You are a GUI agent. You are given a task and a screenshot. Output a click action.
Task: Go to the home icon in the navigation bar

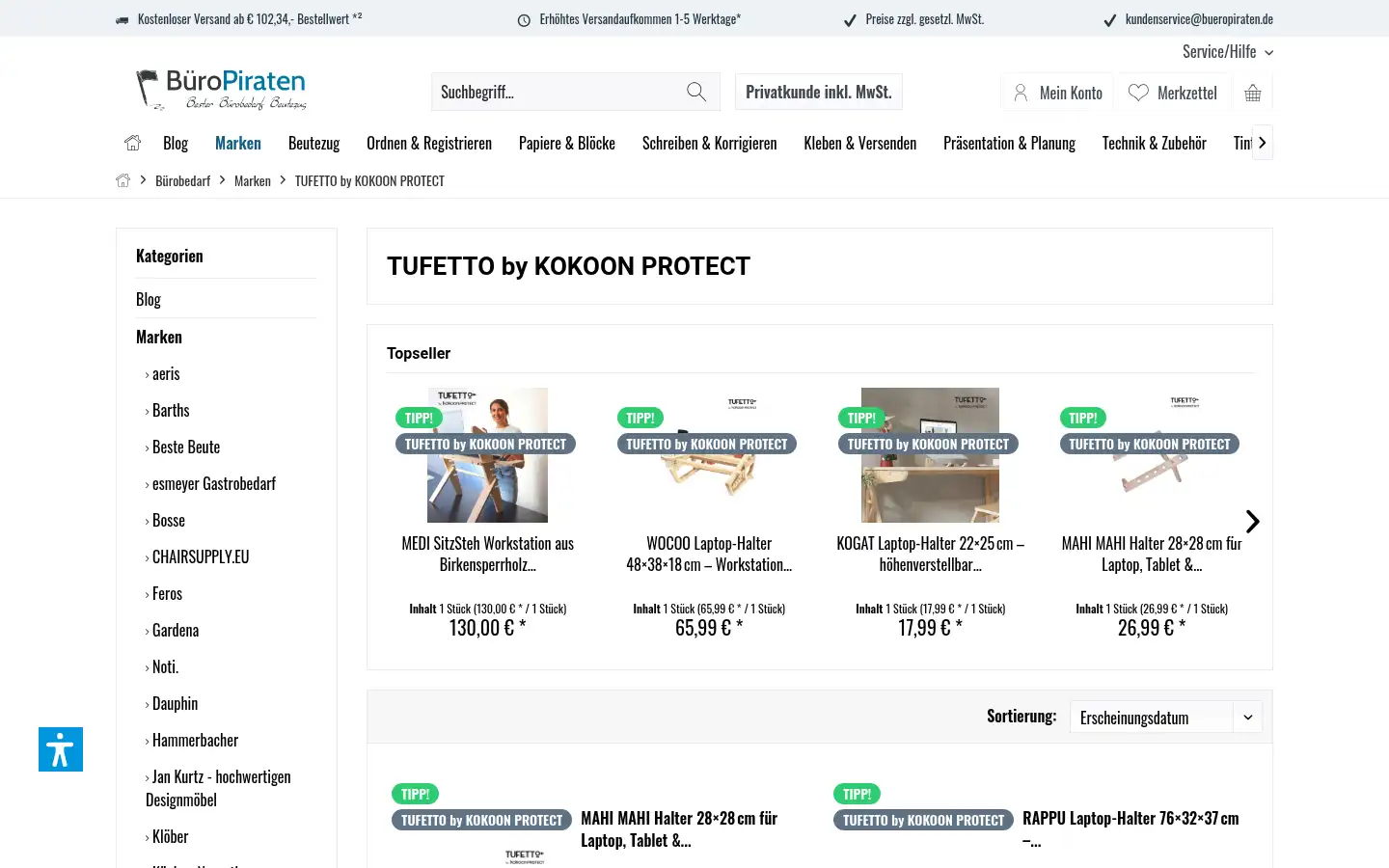[x=133, y=143]
